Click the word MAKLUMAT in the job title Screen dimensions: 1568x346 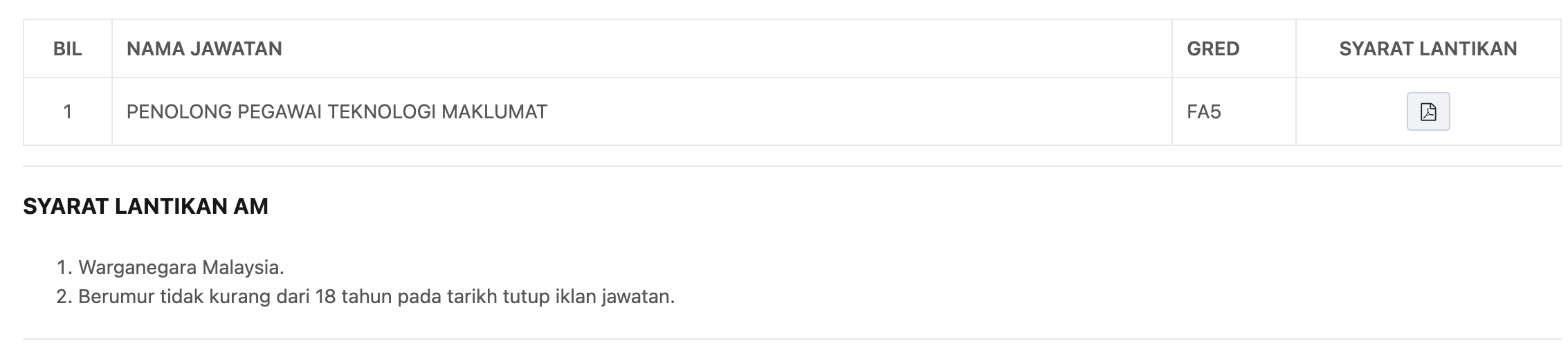point(494,111)
